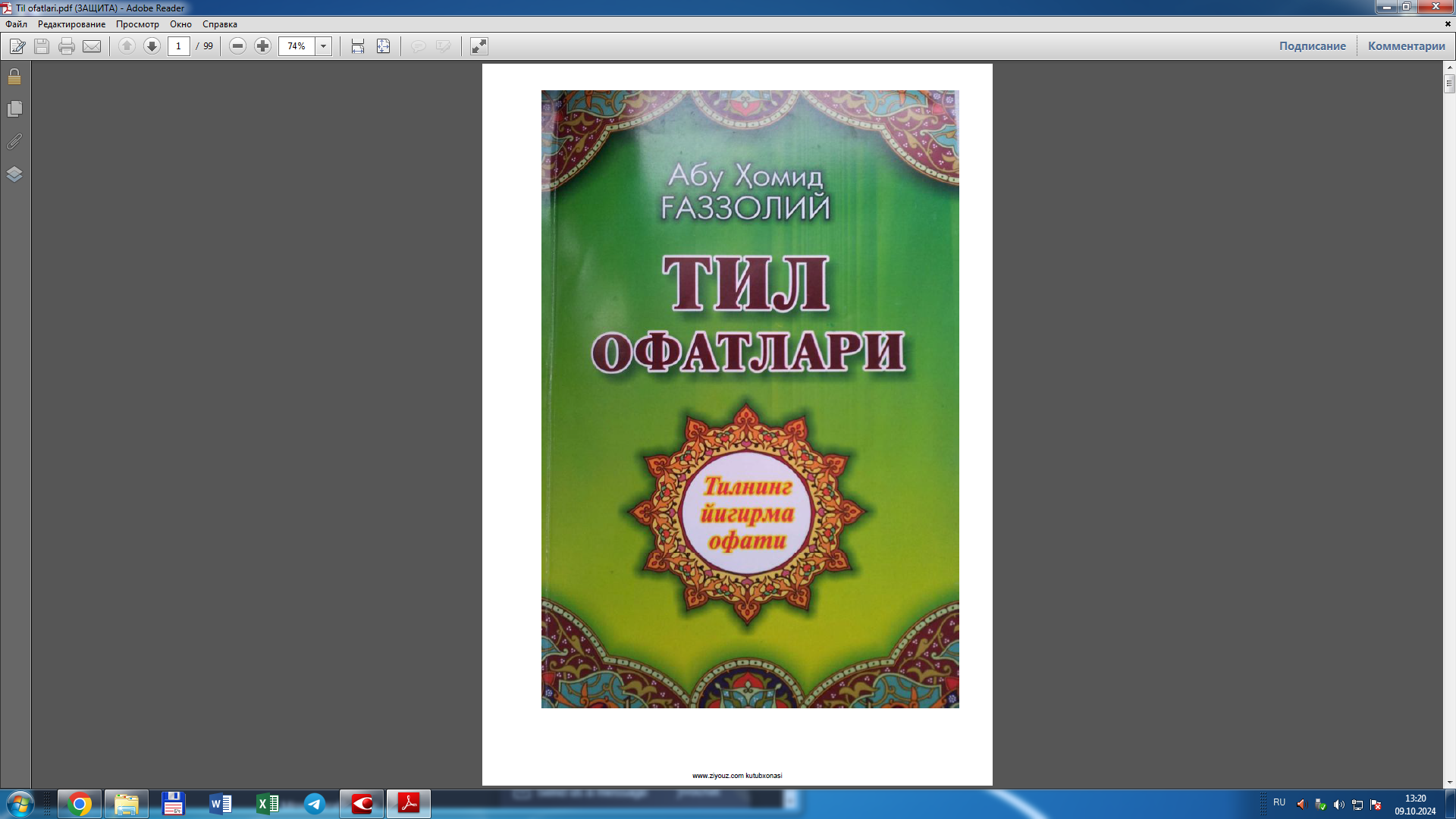Open the Окно menu
Image resolution: width=1456 pixels, height=819 pixels.
coord(180,24)
